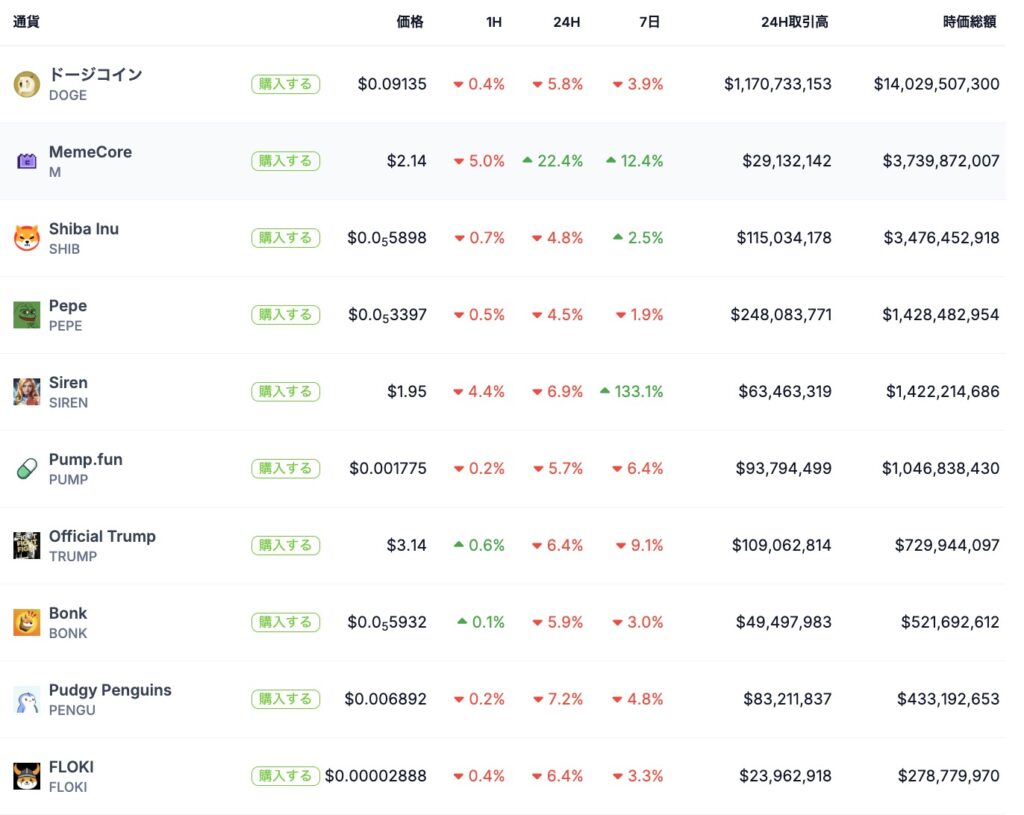Click the Pump.fun pill icon

coord(26,469)
